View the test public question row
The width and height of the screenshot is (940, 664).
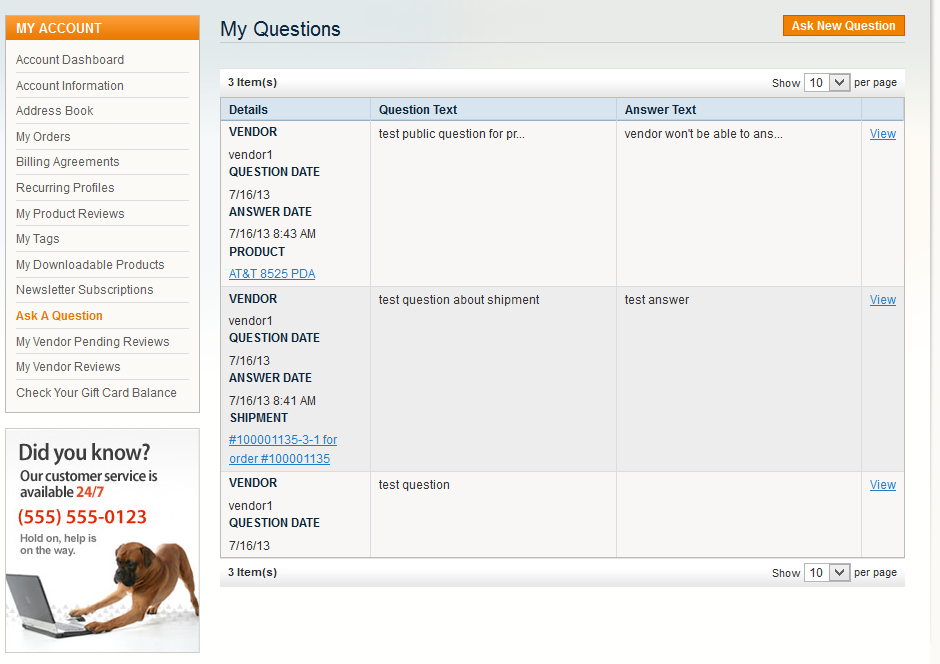(x=882, y=134)
